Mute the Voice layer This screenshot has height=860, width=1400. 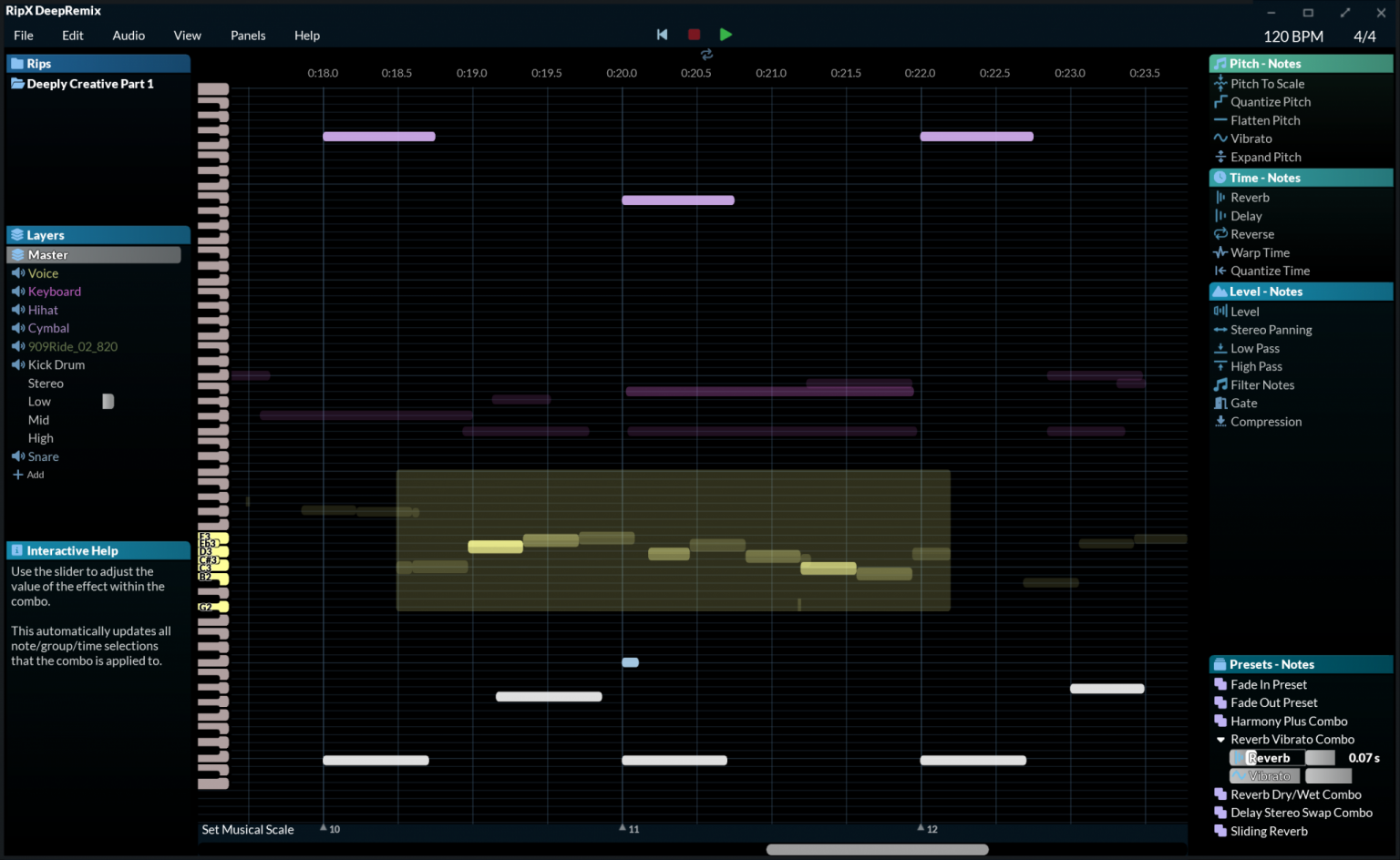[18, 272]
